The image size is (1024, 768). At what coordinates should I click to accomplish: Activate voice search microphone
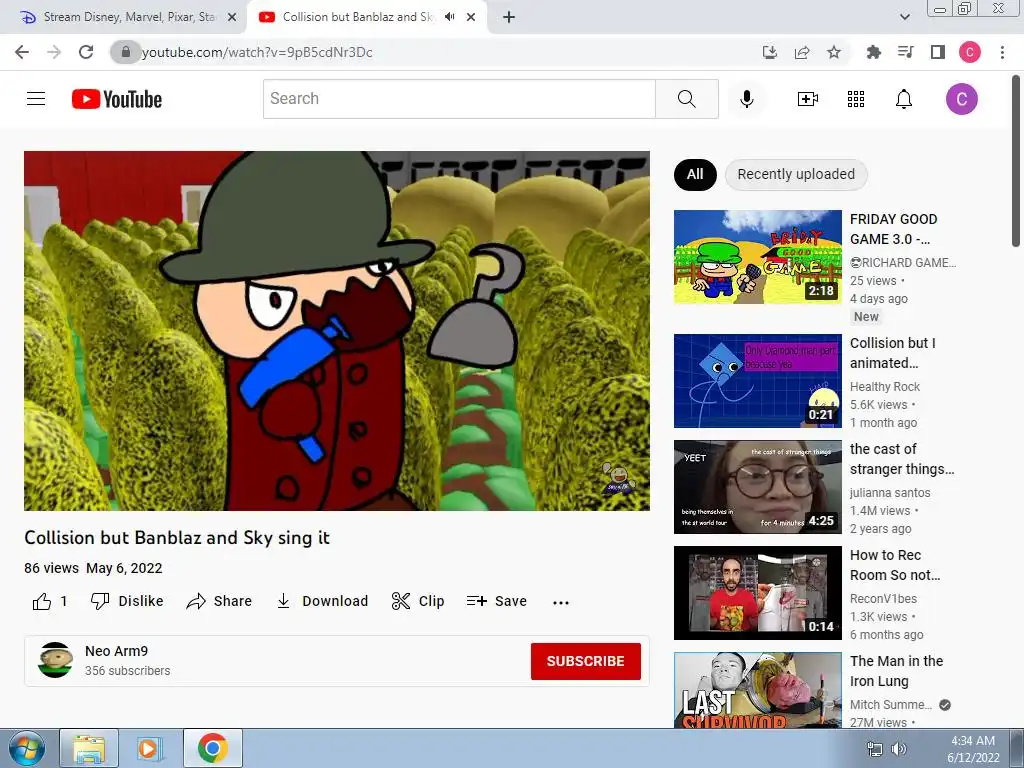click(x=747, y=99)
